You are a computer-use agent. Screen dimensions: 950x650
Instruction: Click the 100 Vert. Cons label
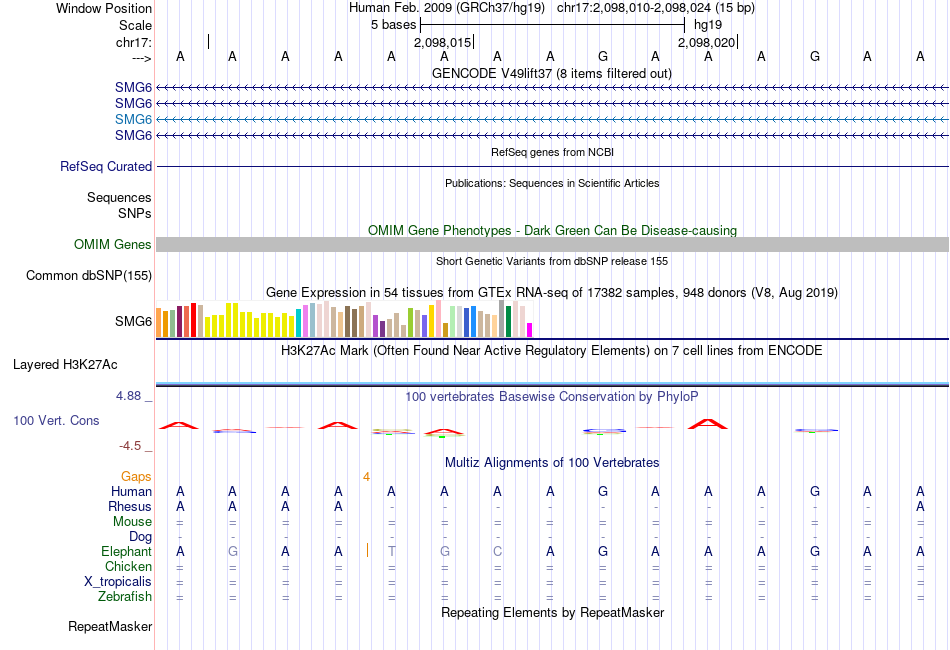tap(56, 420)
